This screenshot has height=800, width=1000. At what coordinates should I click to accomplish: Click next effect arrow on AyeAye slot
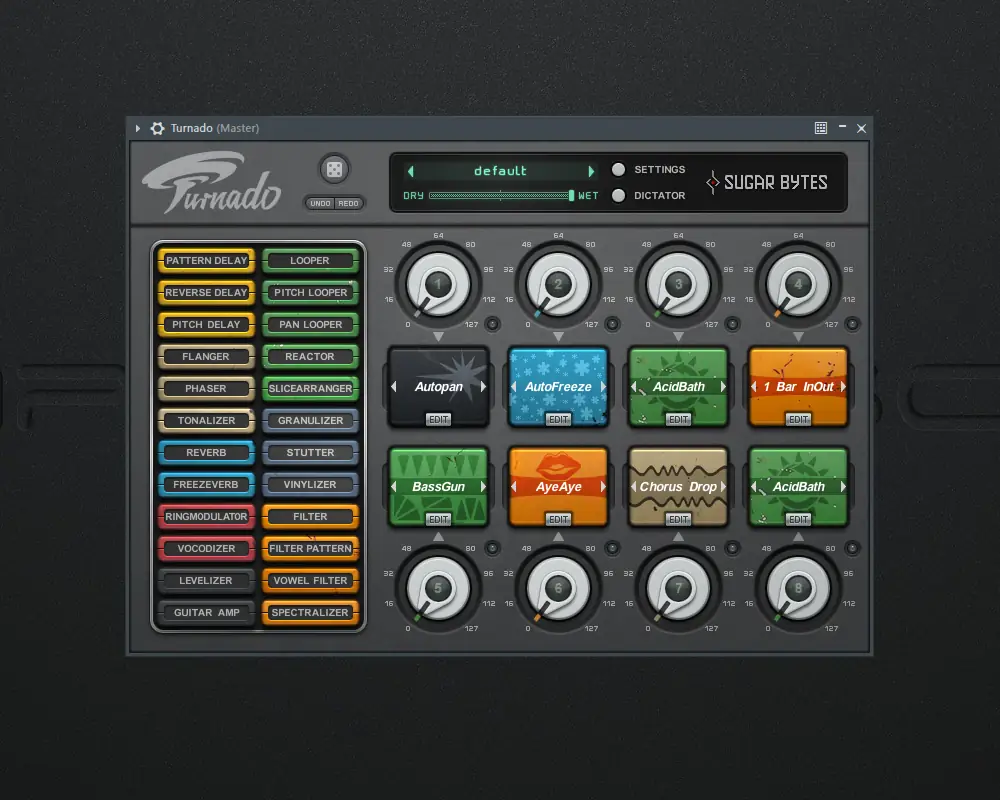coord(603,487)
